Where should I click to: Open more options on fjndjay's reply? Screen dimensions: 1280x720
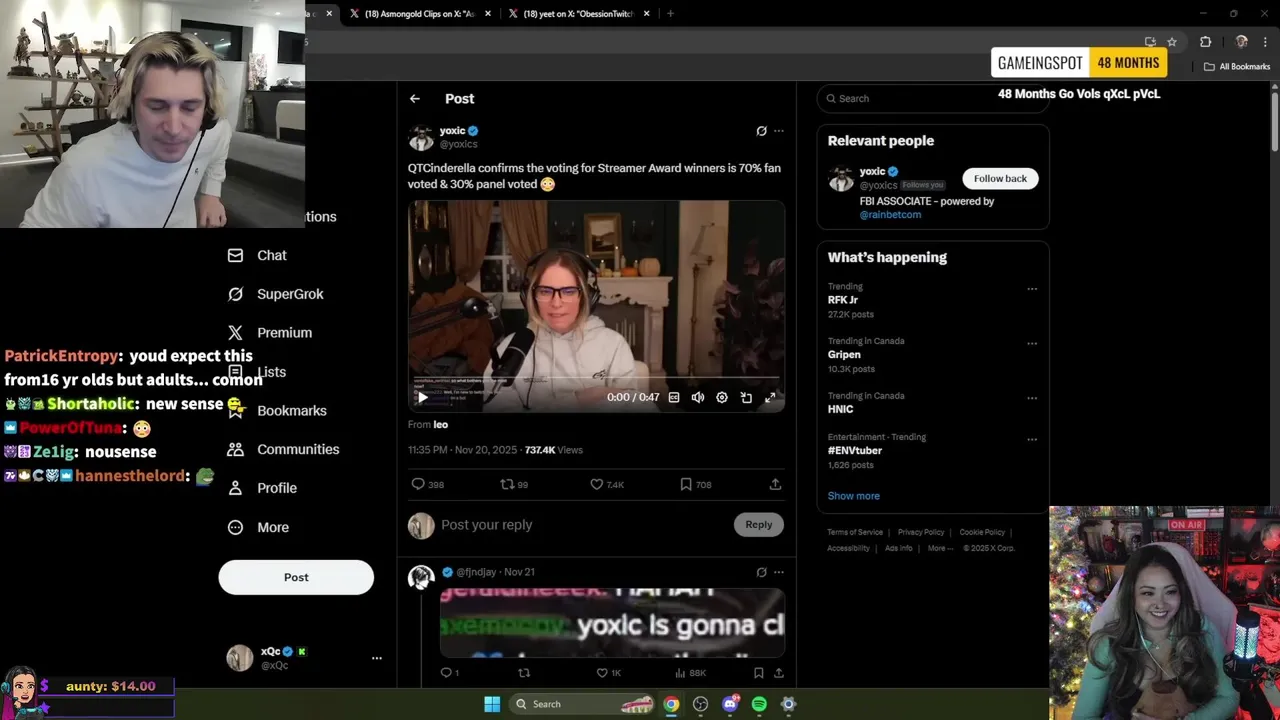pyautogui.click(x=779, y=572)
